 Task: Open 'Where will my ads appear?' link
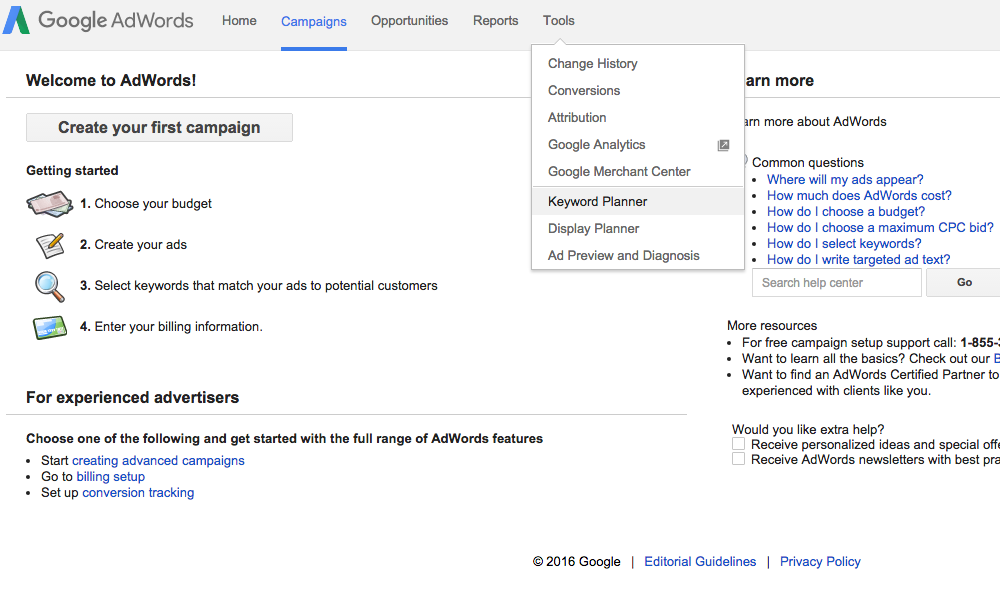coord(845,180)
